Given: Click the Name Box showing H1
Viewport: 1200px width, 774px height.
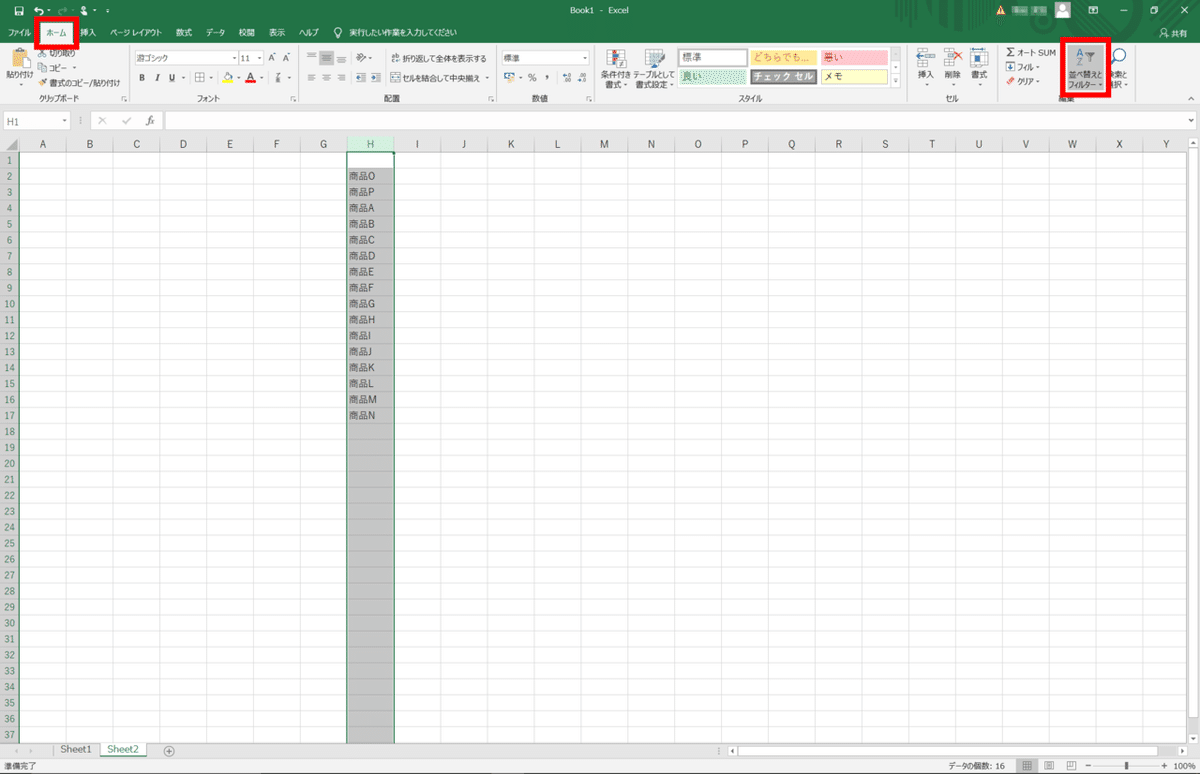Looking at the screenshot, I should [36, 121].
